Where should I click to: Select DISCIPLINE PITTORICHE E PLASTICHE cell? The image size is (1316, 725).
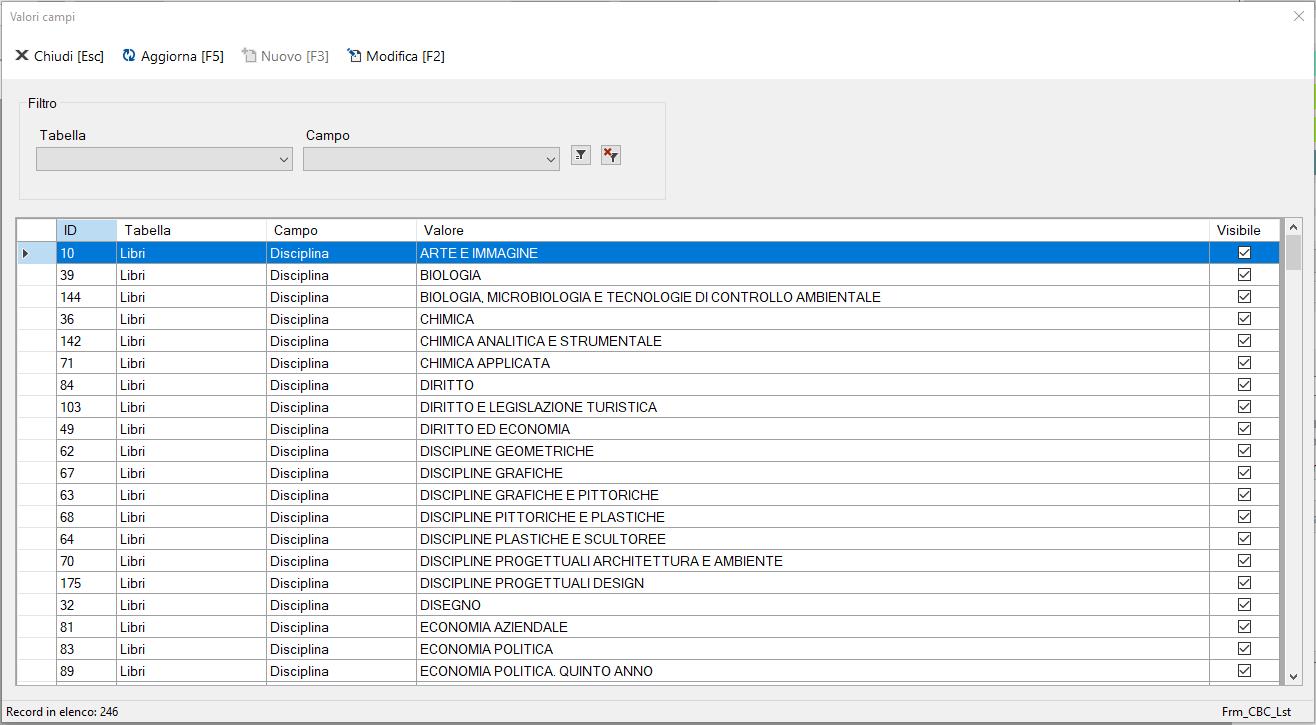813,517
